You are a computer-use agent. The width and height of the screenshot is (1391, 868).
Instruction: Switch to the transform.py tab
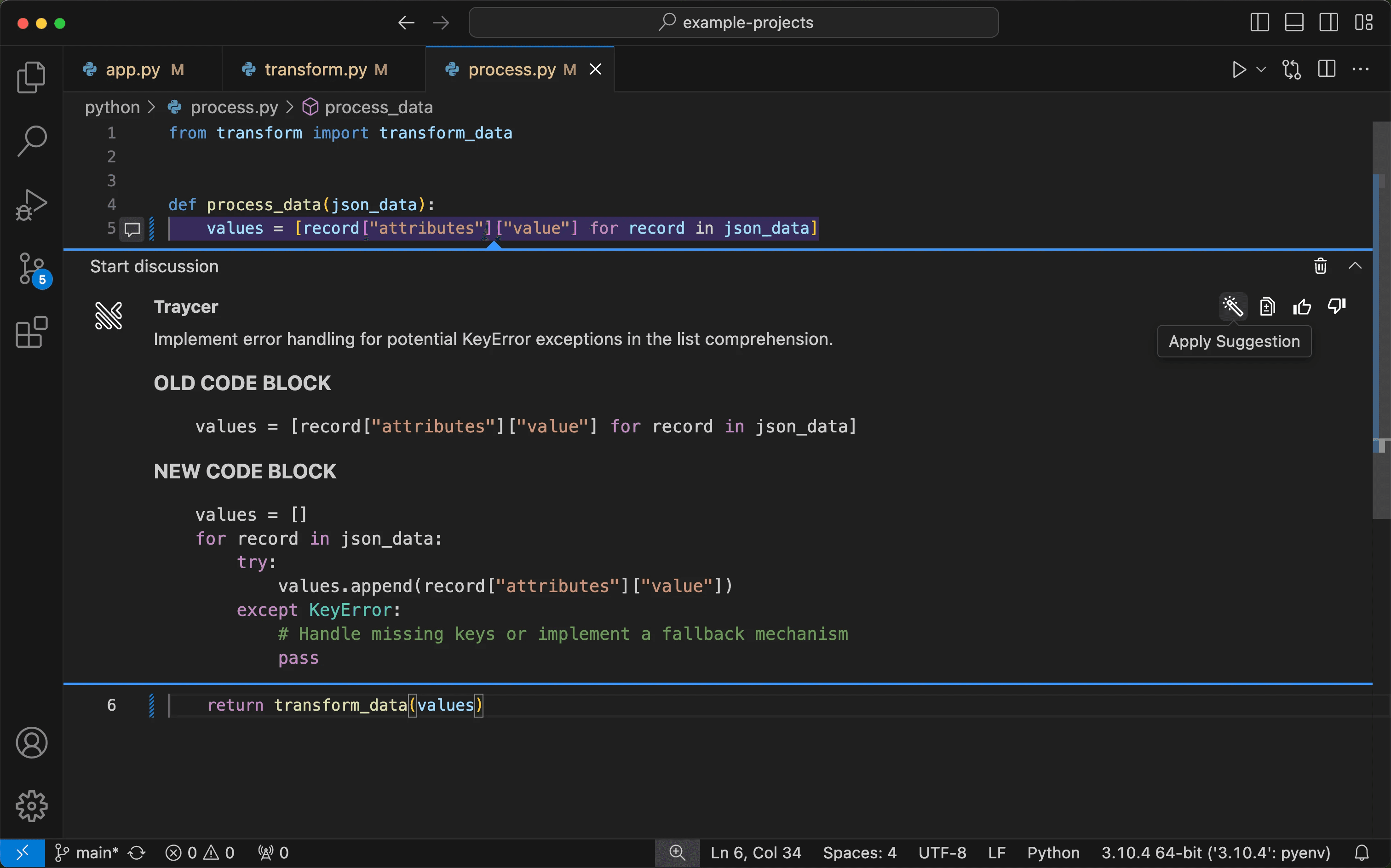315,69
